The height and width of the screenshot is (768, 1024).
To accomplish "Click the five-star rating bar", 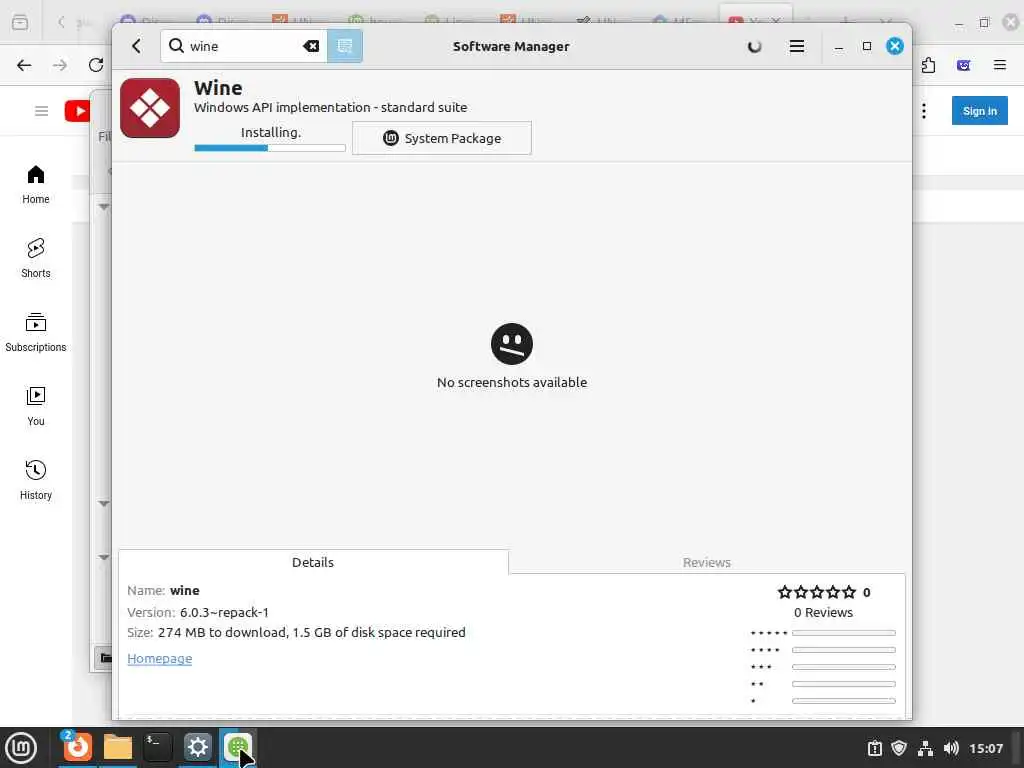I will [x=843, y=633].
